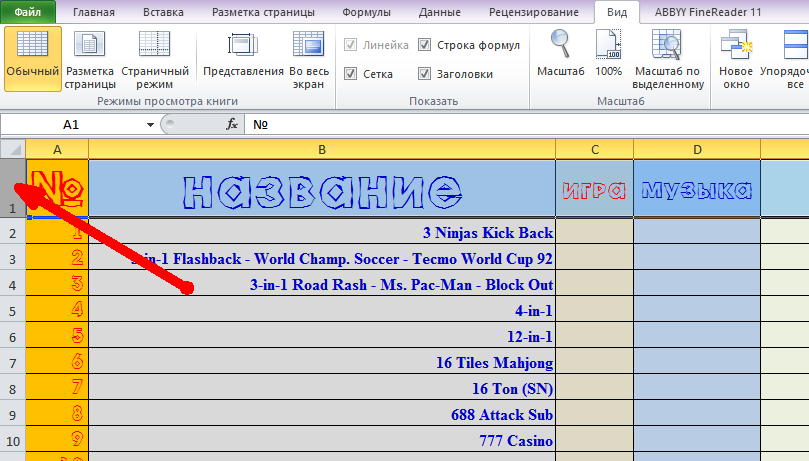
Task: Click the Вид ribbon tab
Action: (617, 12)
